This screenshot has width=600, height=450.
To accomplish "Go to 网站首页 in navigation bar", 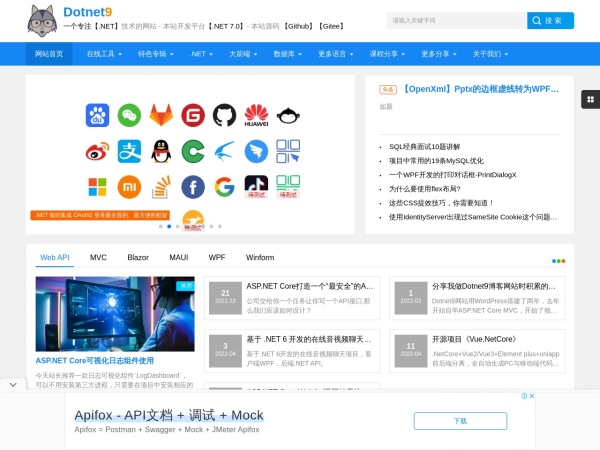I will point(49,54).
